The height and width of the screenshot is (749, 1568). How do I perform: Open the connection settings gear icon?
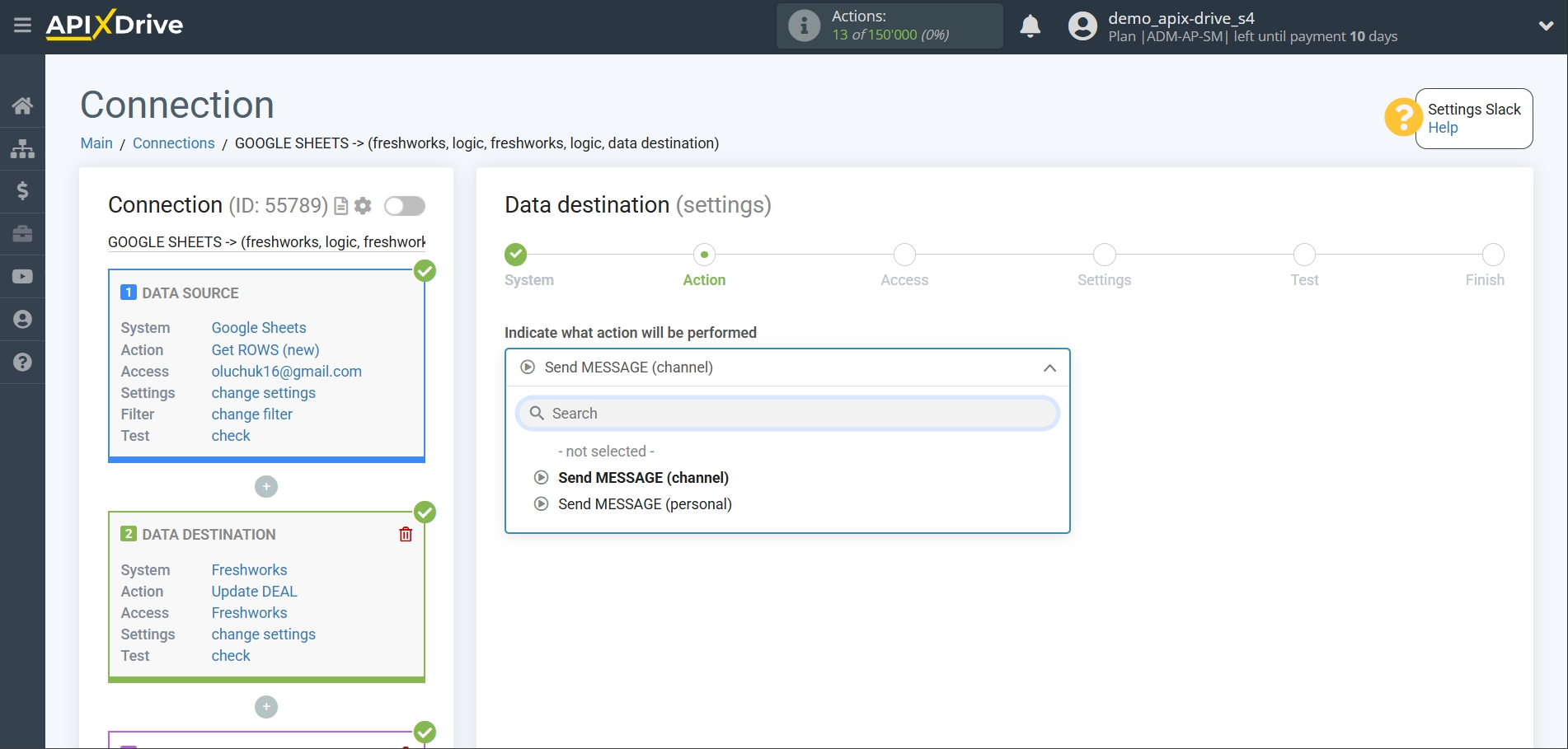[363, 206]
